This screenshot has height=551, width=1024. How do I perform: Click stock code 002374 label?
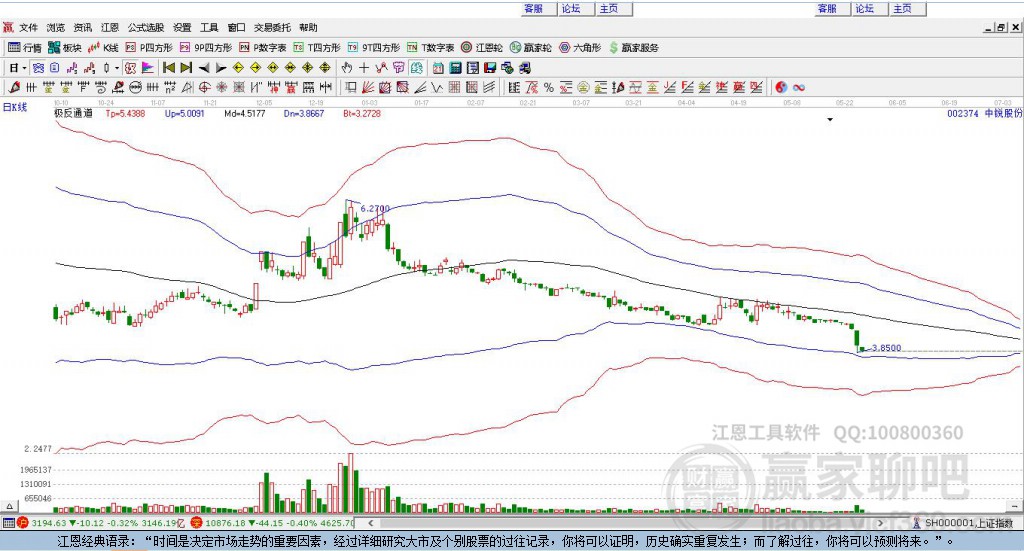[x=963, y=114]
